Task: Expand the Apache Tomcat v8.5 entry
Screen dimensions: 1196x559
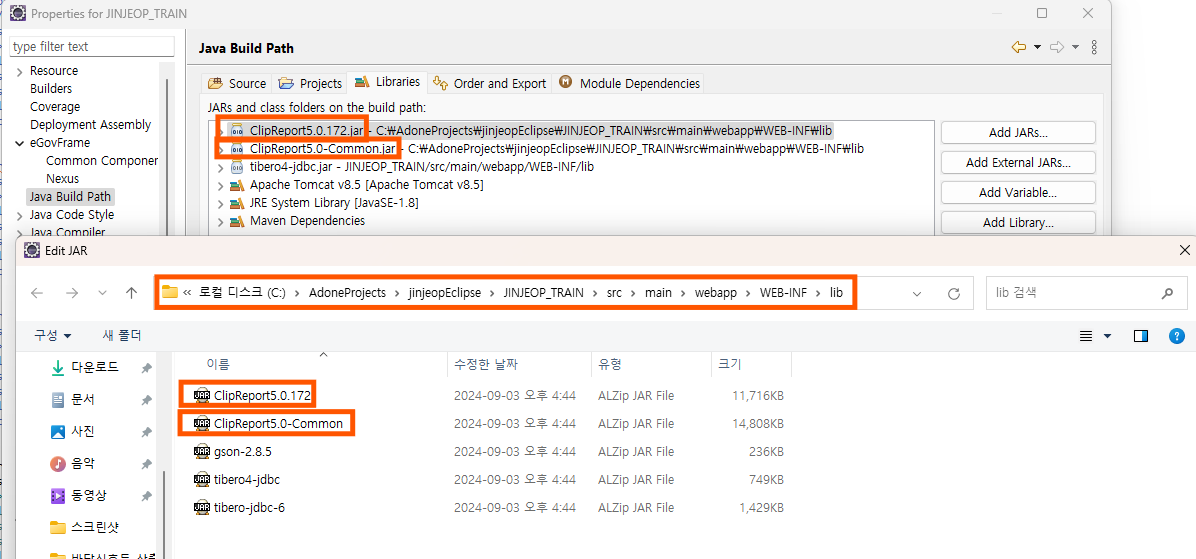Action: point(220,185)
